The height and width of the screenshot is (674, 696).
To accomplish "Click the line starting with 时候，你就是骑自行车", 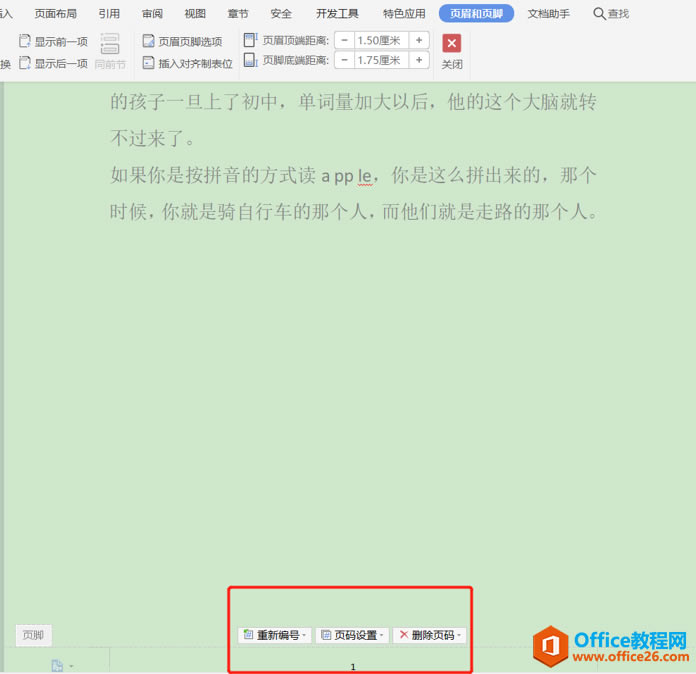I will (354, 212).
